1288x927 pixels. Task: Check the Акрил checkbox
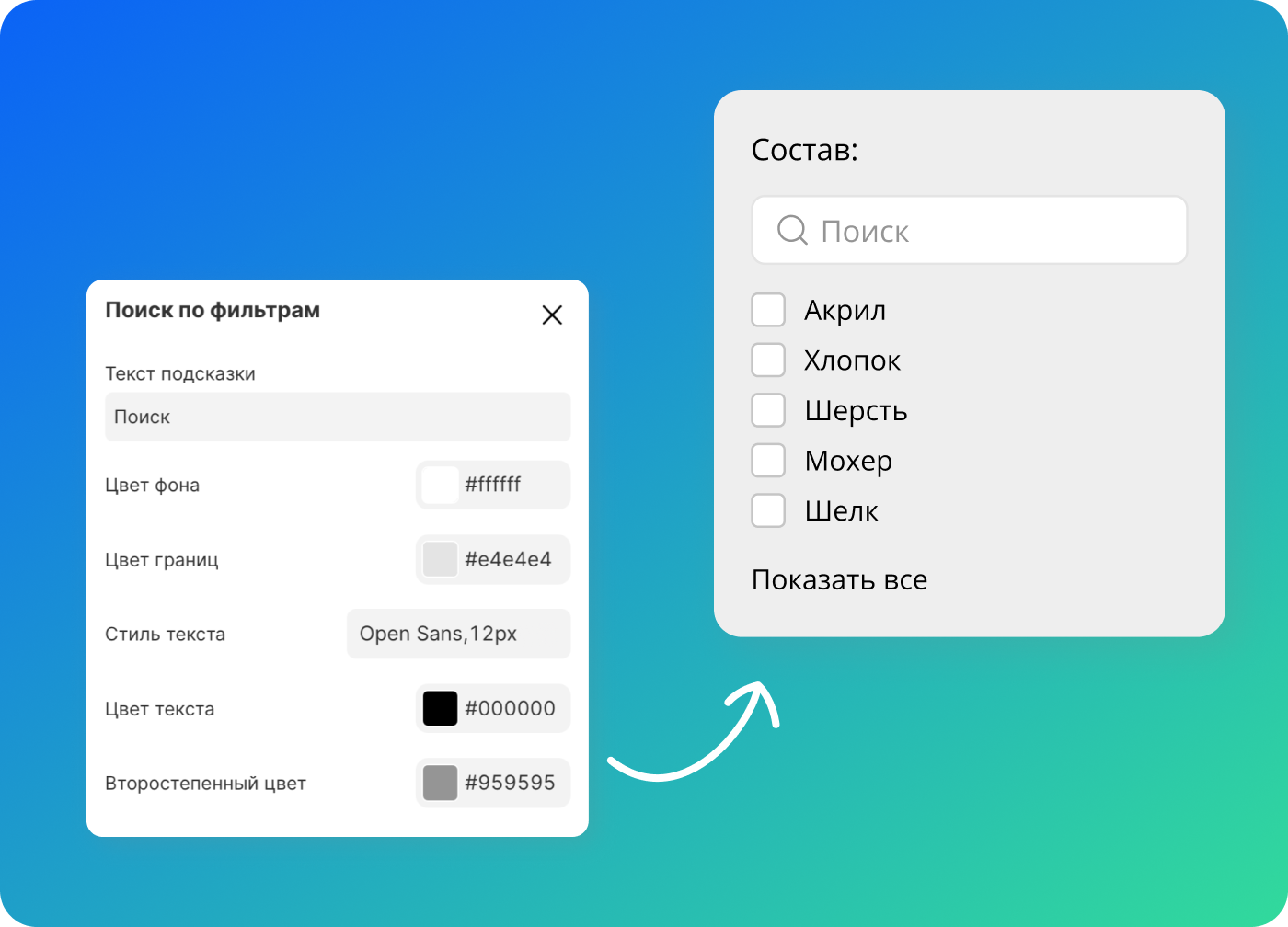(768, 310)
